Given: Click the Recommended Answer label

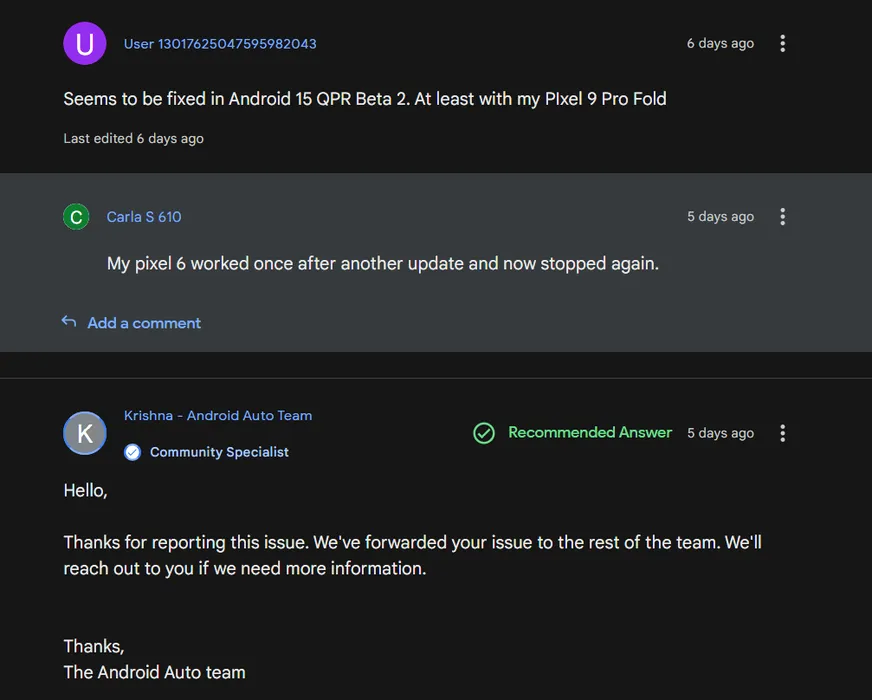Looking at the screenshot, I should tap(590, 433).
